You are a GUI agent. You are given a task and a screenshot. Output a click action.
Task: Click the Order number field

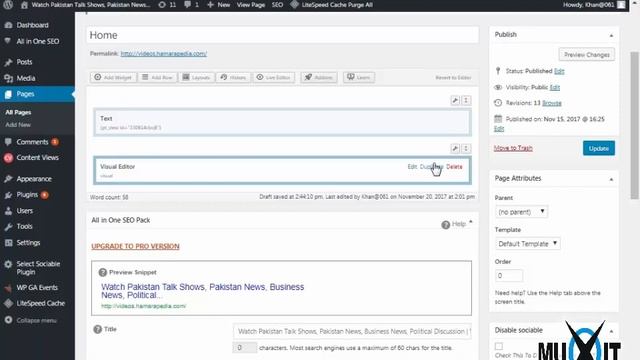coord(509,276)
